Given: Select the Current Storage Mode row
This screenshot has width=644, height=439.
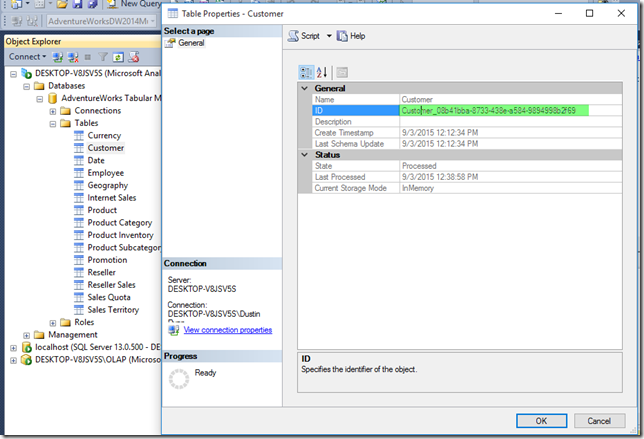Looking at the screenshot, I should point(467,188).
